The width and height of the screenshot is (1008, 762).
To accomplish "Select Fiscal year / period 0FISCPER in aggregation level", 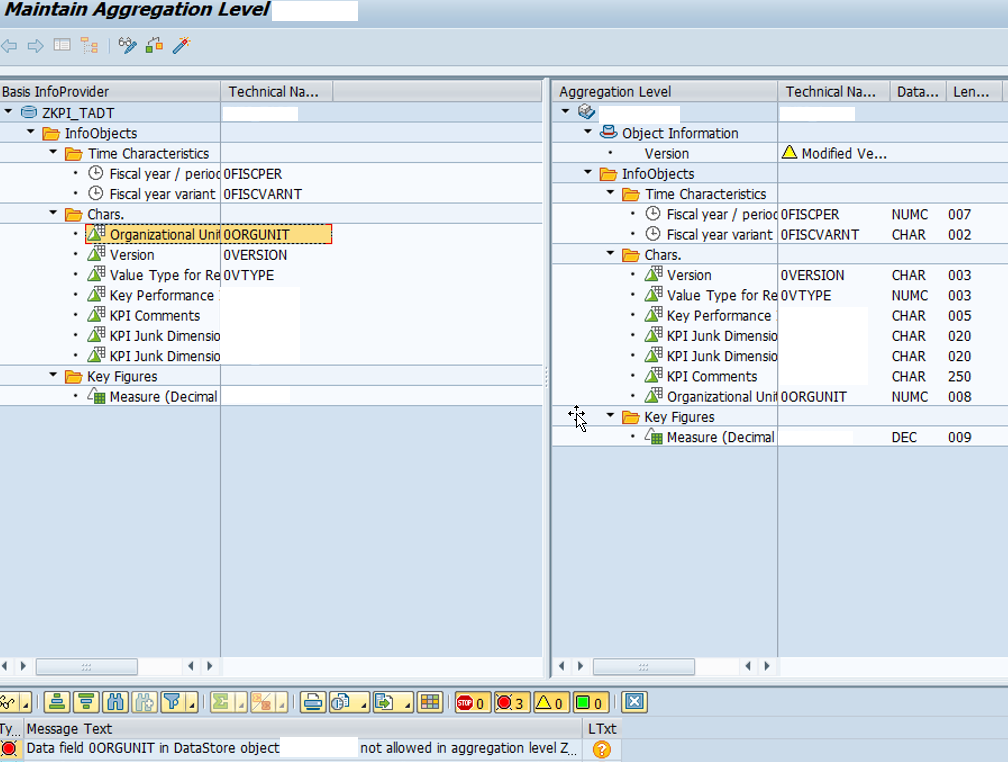I will [x=721, y=214].
